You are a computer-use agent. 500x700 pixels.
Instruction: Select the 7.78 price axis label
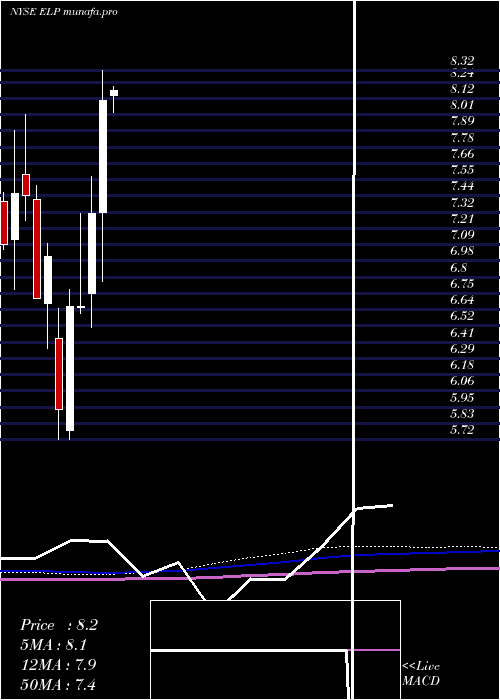click(x=462, y=138)
